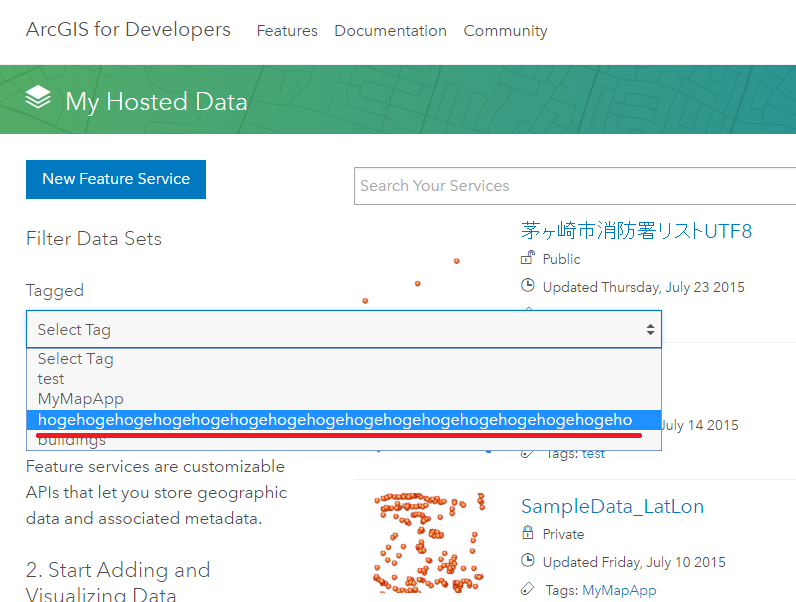Viewport: 796px width, 602px height.
Task: Click the MyMapApp tag link
Action: pos(619,590)
